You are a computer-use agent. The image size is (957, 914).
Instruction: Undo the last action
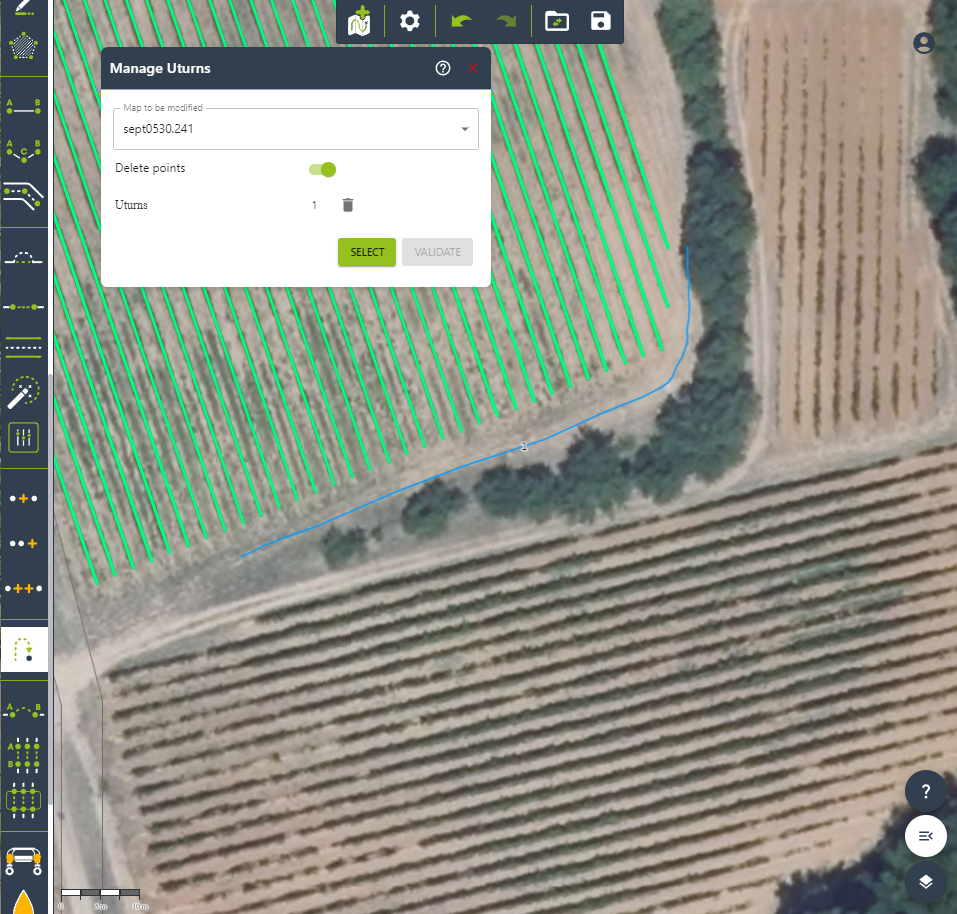(x=461, y=21)
